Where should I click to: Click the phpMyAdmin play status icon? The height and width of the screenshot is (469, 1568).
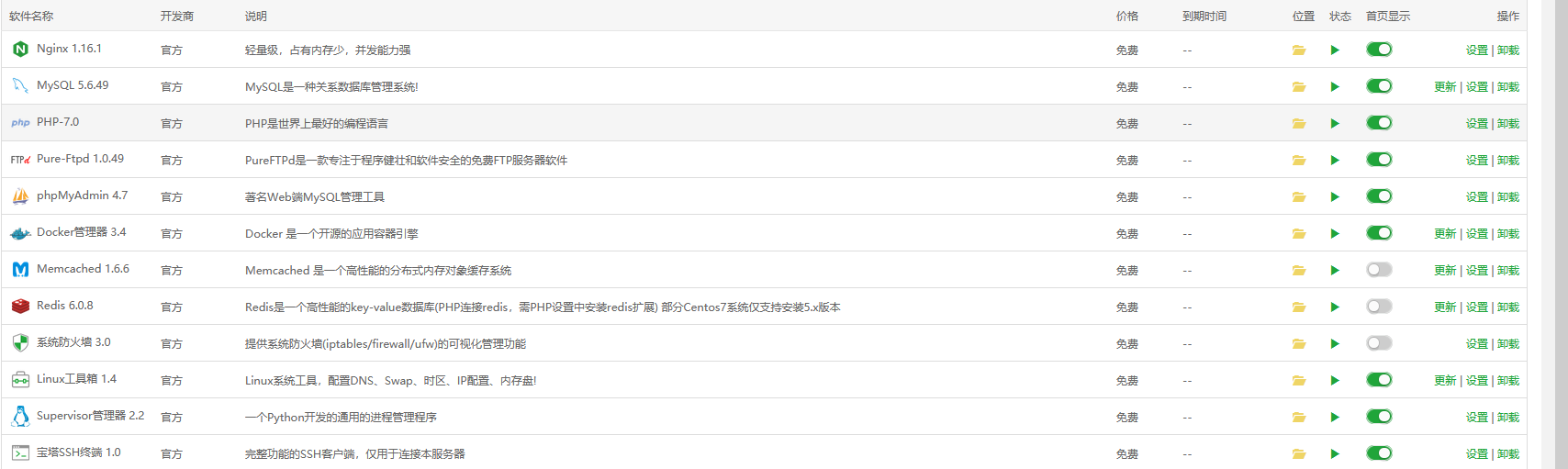pos(1335,196)
